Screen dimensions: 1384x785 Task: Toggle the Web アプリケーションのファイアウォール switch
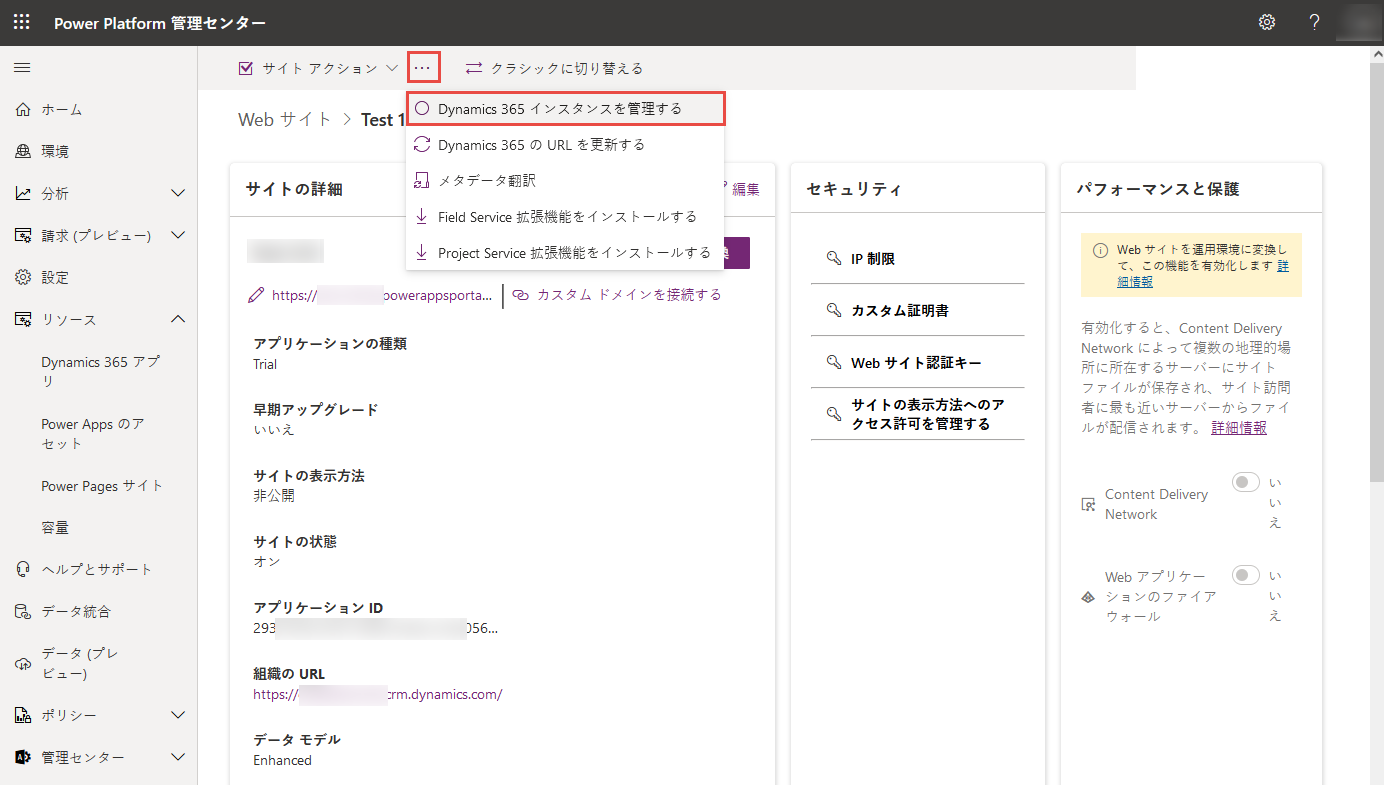pyautogui.click(x=1246, y=575)
